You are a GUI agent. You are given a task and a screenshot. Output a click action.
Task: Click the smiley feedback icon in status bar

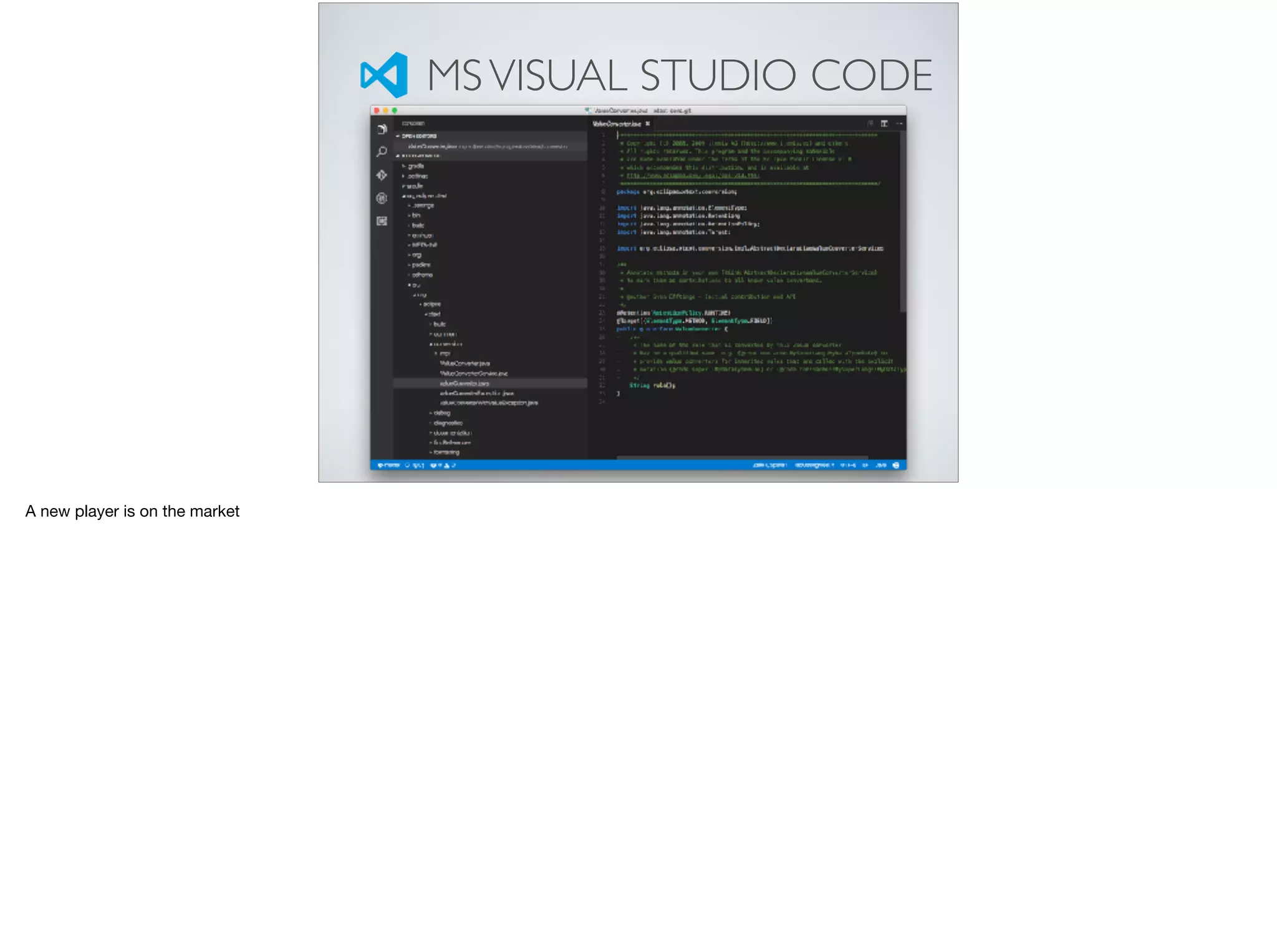(896, 465)
